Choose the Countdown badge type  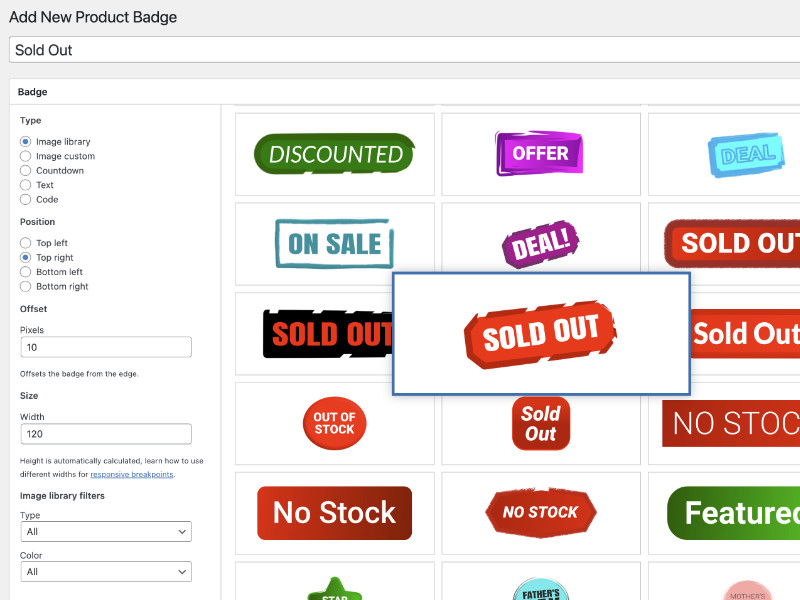[26, 171]
